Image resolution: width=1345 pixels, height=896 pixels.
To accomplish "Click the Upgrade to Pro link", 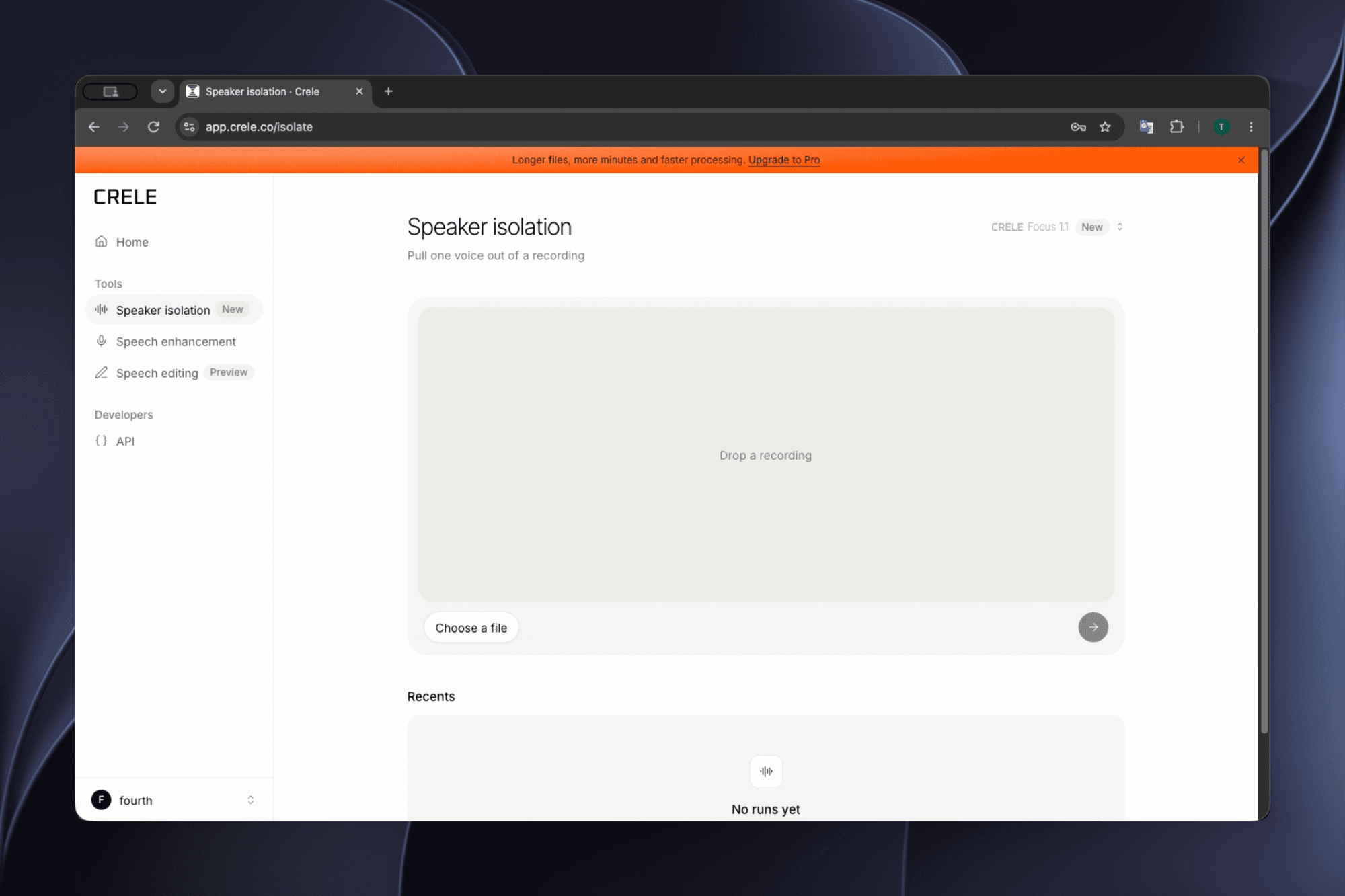I will (x=784, y=160).
